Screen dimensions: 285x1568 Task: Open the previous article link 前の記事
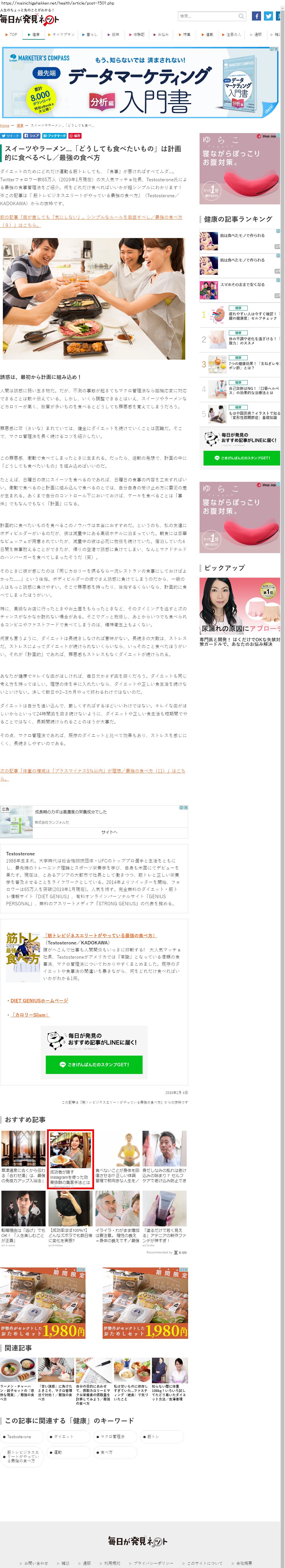(91, 220)
